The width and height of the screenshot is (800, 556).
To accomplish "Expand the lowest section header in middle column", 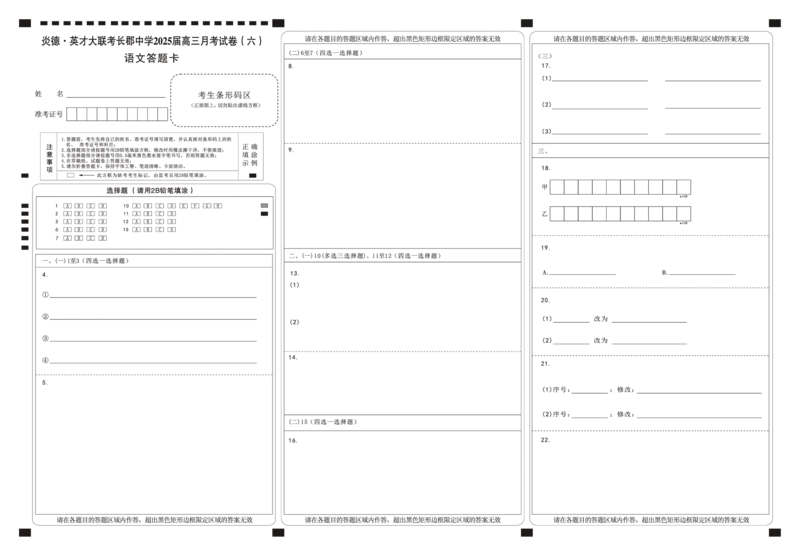I will pos(403,424).
